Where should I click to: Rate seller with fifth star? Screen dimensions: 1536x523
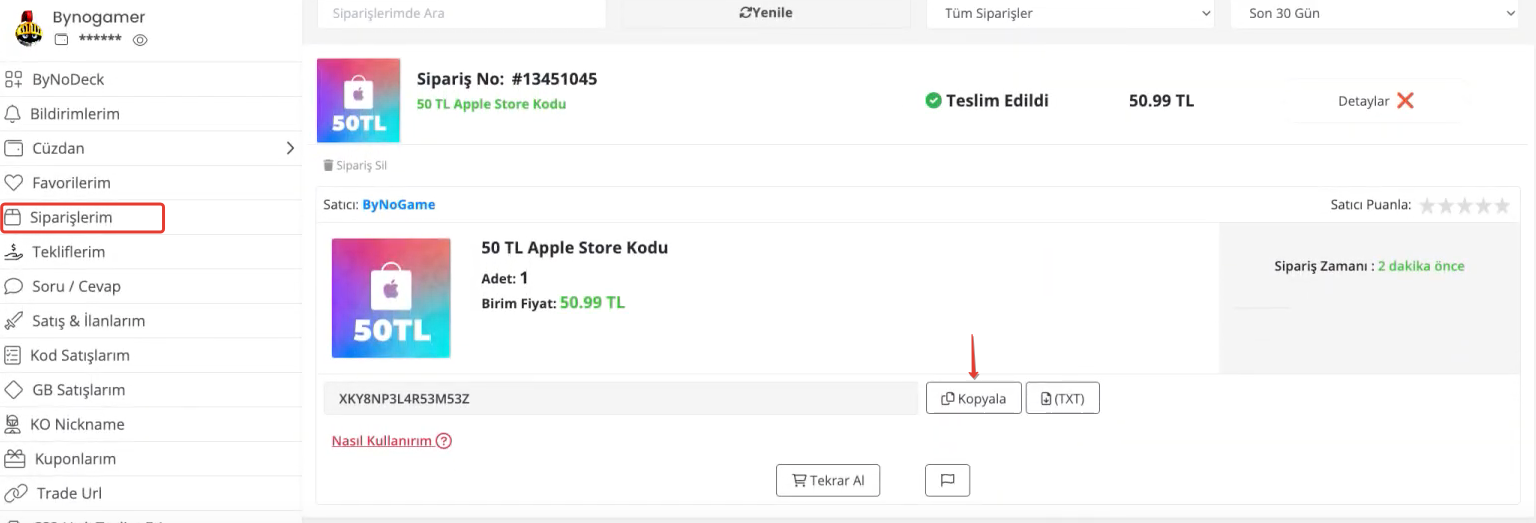click(1501, 205)
